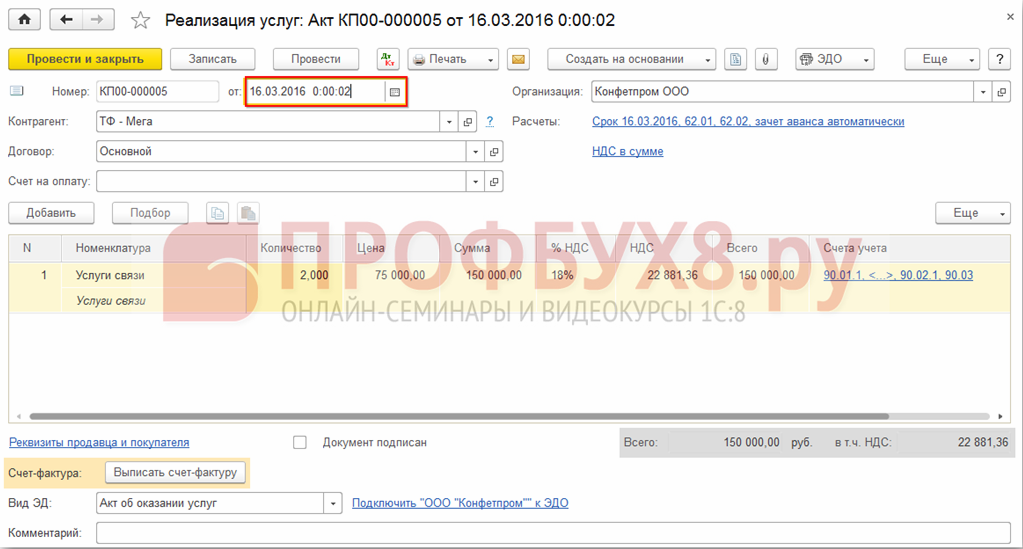Click contractor help question mark link
This screenshot has width=1023, height=549.
(490, 121)
